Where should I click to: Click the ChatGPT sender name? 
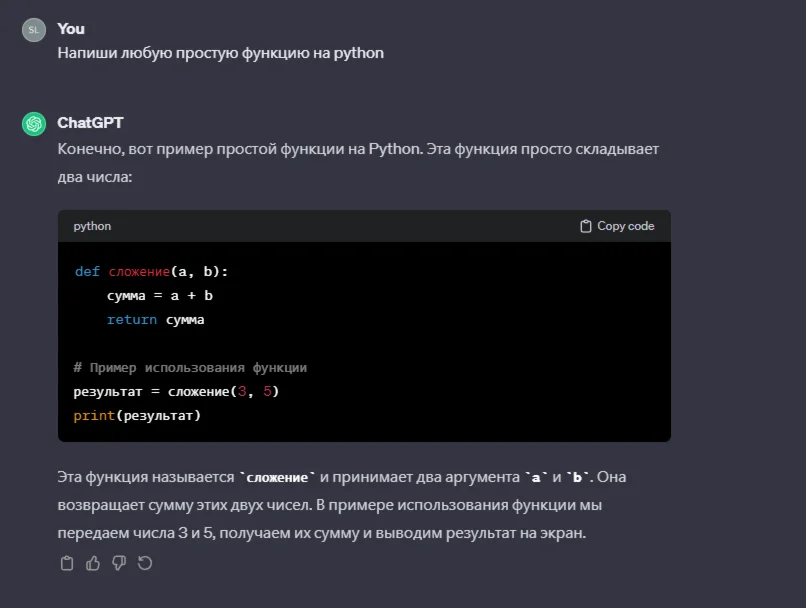[x=90, y=122]
